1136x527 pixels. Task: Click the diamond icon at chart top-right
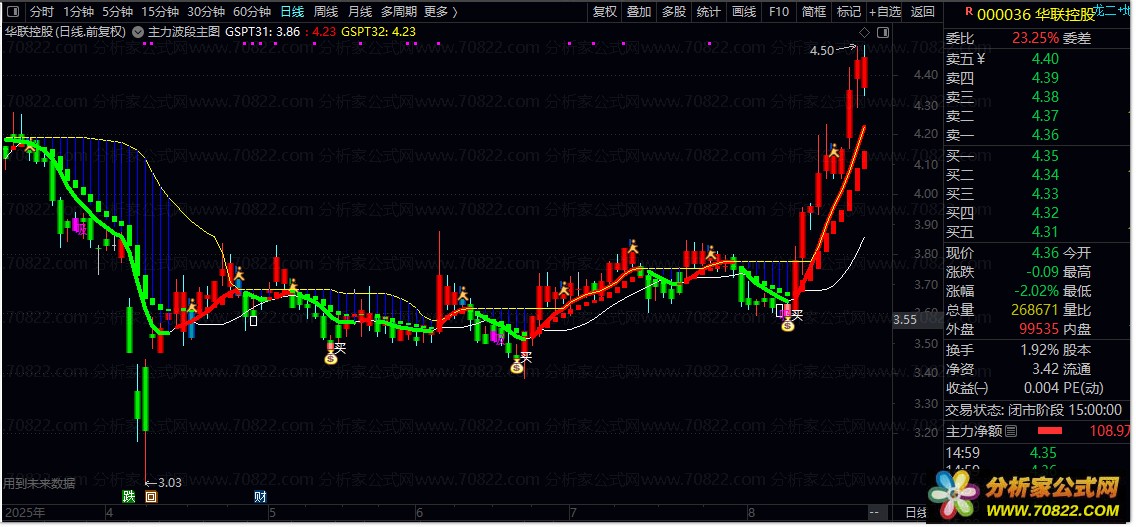click(x=864, y=33)
